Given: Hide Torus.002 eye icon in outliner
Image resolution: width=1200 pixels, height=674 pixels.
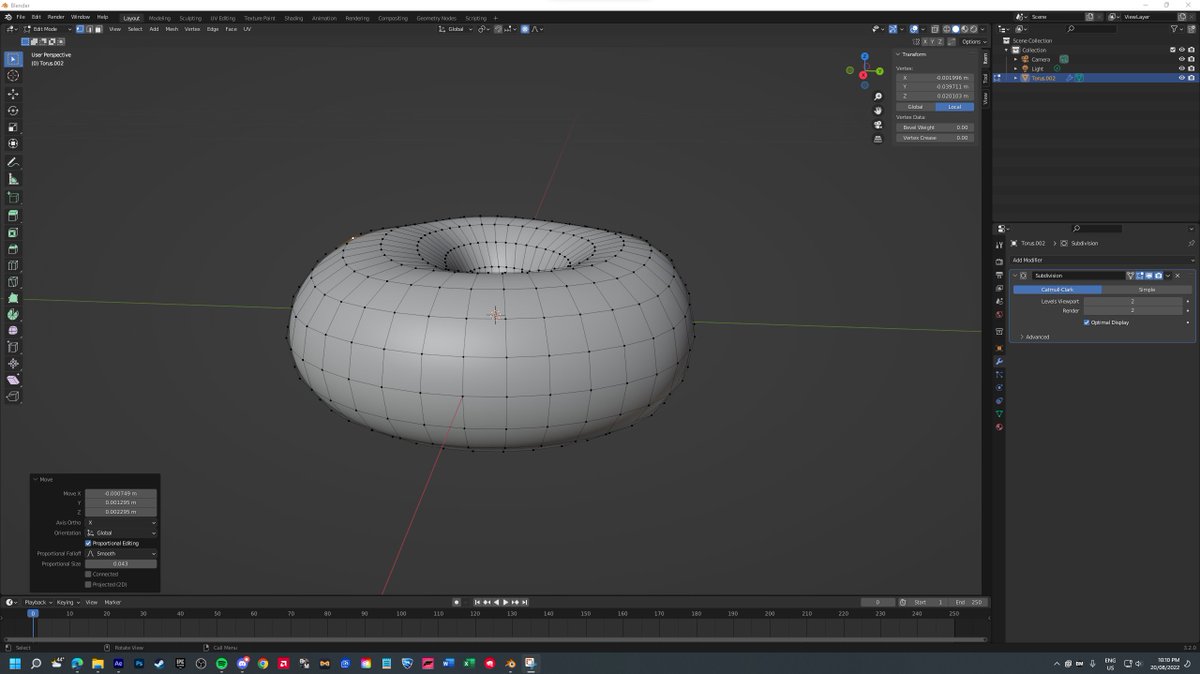Looking at the screenshot, I should click(1181, 78).
